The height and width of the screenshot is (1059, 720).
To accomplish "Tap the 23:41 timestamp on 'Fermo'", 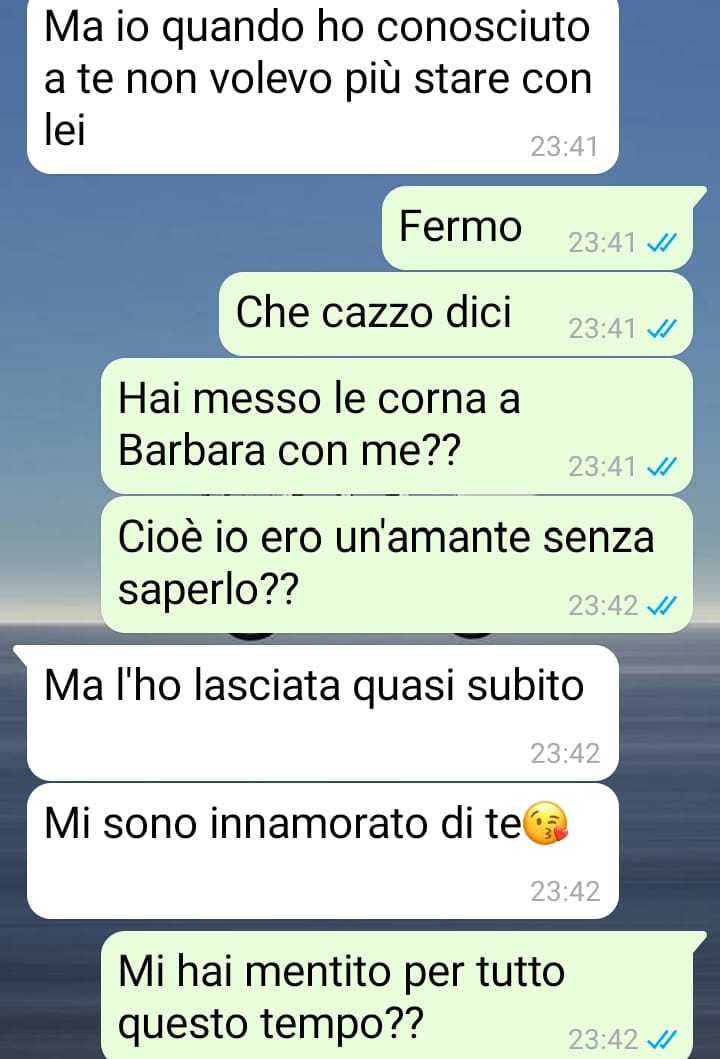I will 602,242.
